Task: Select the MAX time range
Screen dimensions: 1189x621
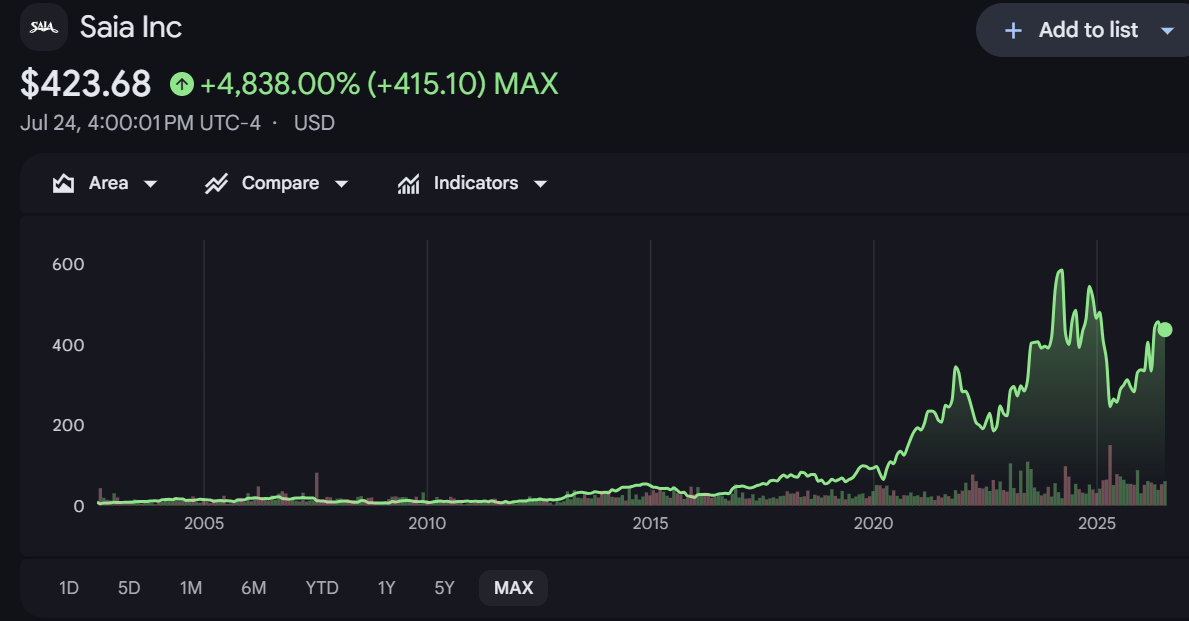Action: tap(513, 588)
